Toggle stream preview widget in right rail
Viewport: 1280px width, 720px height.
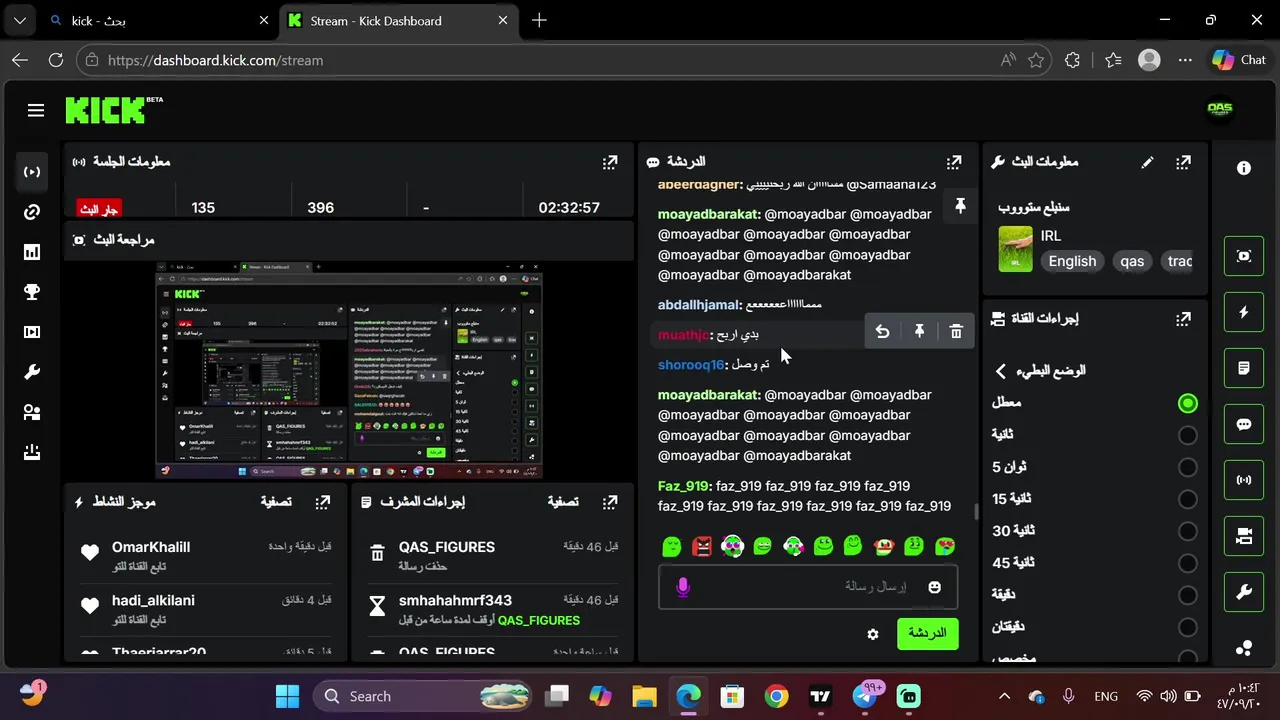click(1244, 256)
